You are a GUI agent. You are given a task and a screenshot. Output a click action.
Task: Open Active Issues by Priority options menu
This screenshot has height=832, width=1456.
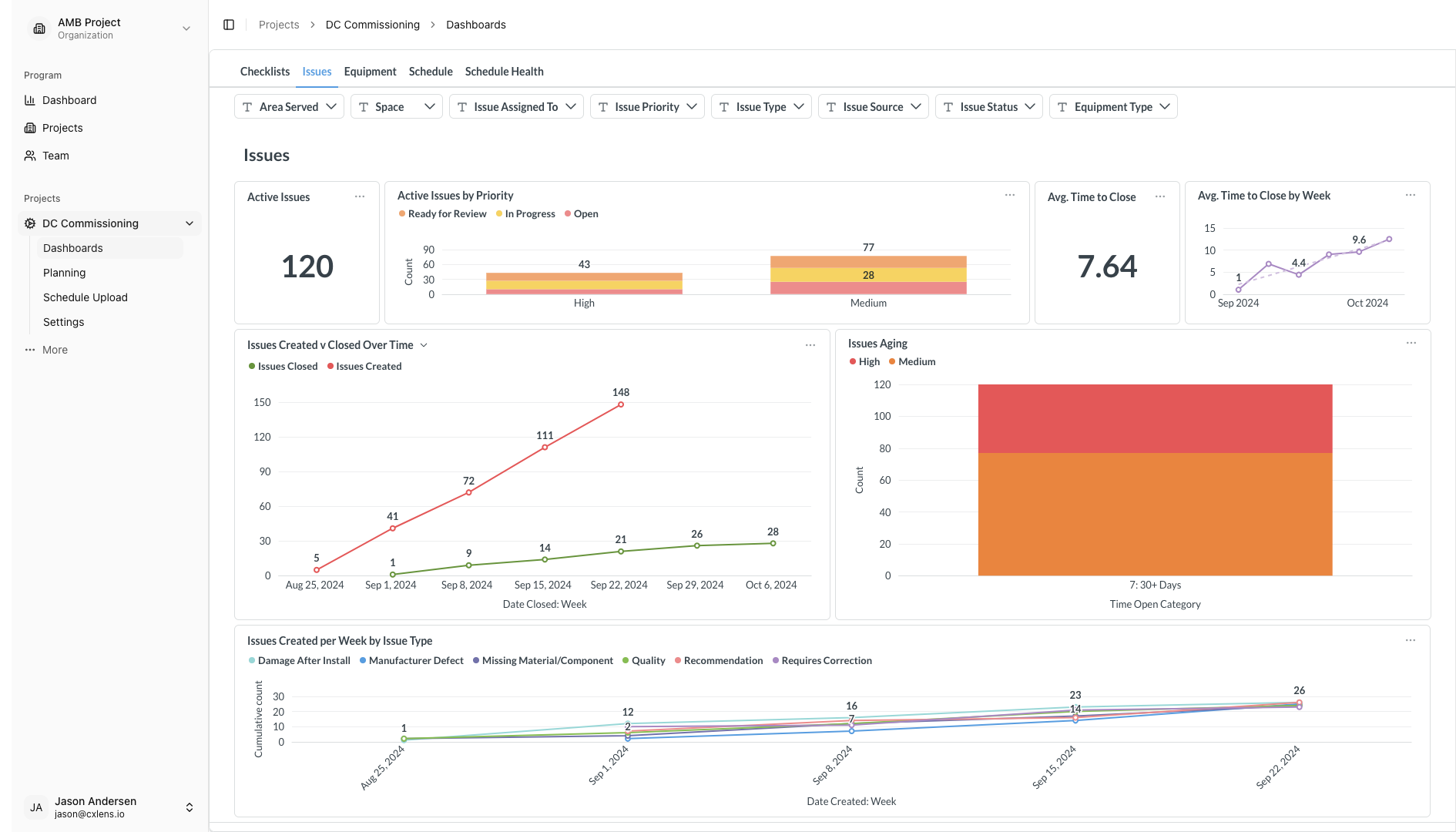click(1010, 195)
